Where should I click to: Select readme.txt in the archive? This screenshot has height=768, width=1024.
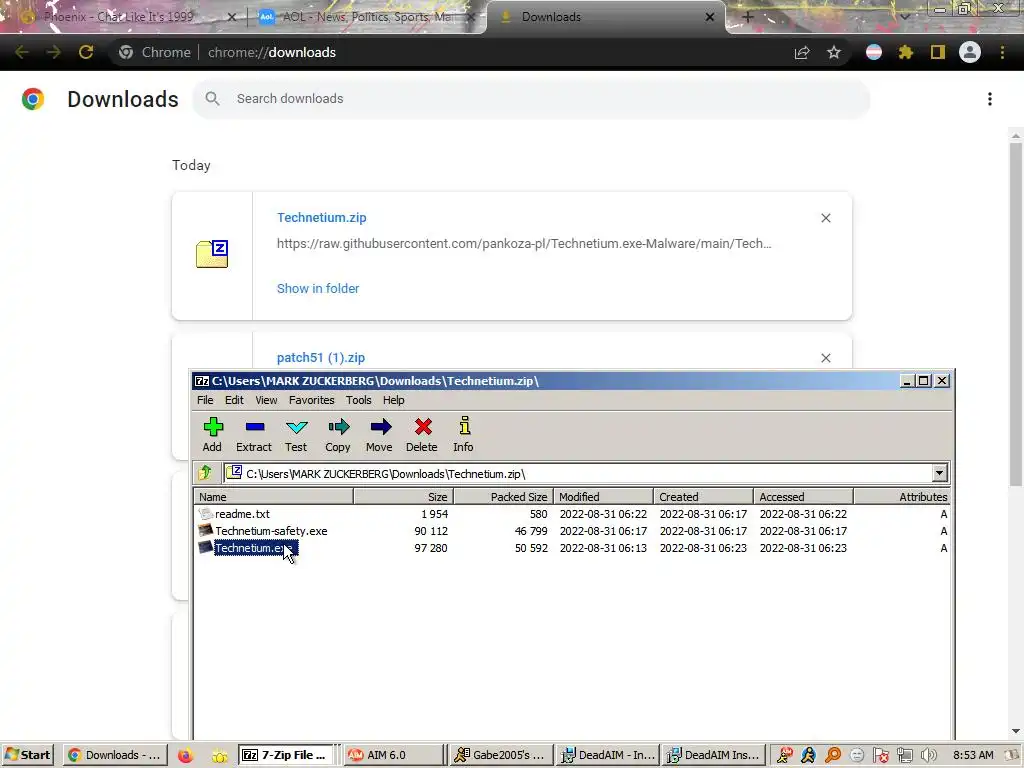[242, 514]
